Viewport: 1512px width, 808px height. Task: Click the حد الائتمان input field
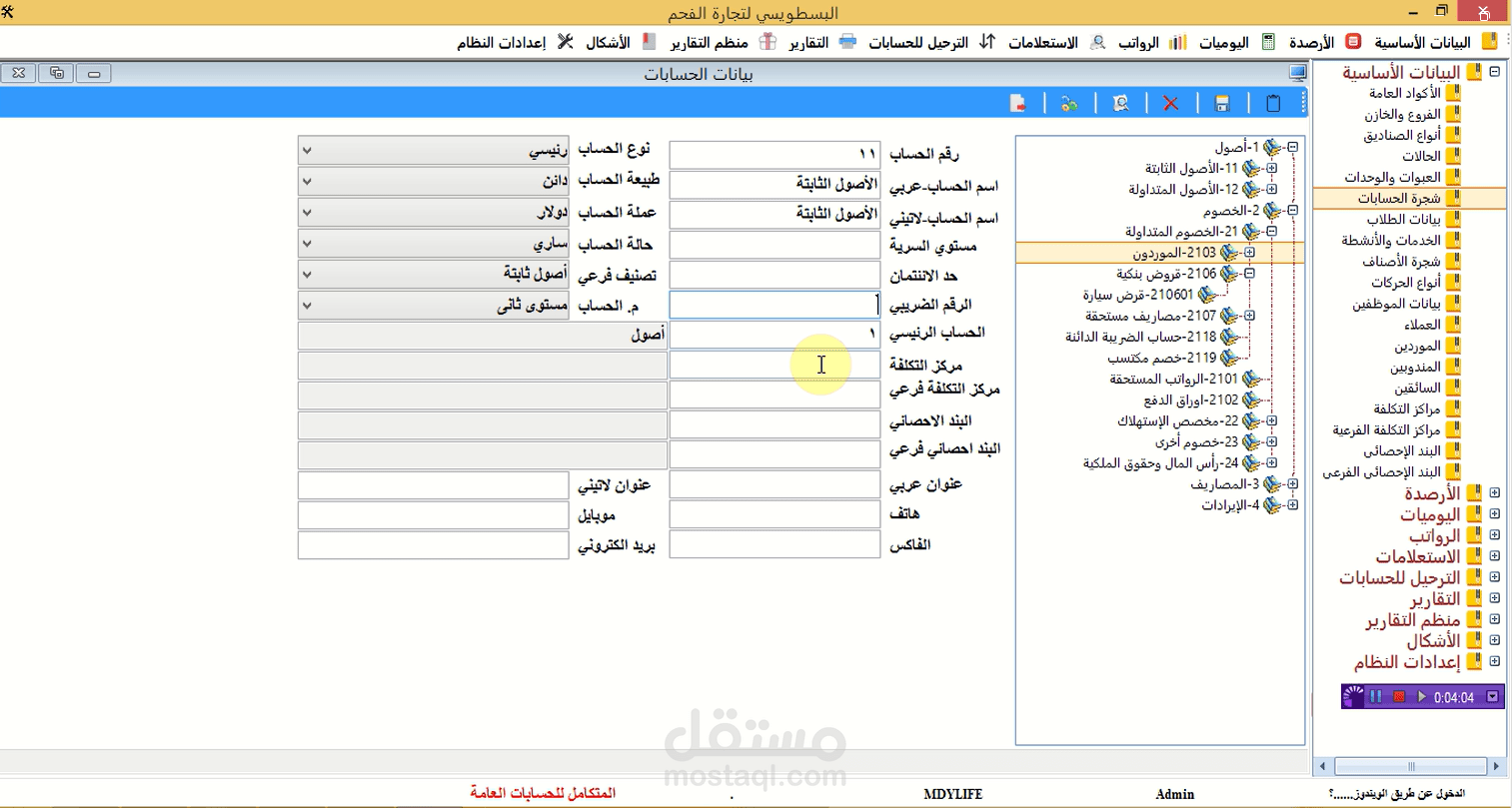tap(774, 274)
